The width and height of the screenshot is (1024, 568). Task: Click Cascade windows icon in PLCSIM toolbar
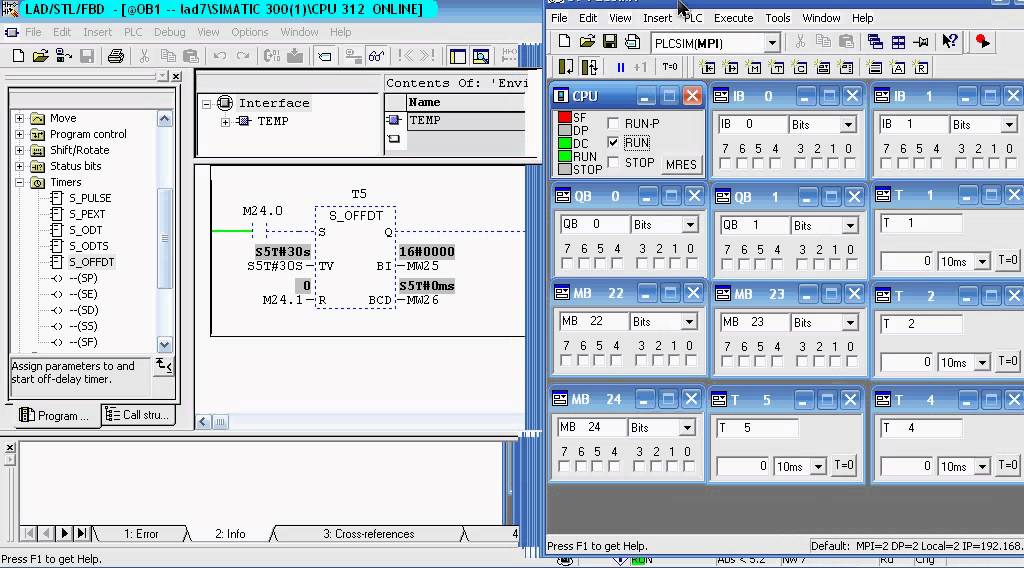(875, 42)
